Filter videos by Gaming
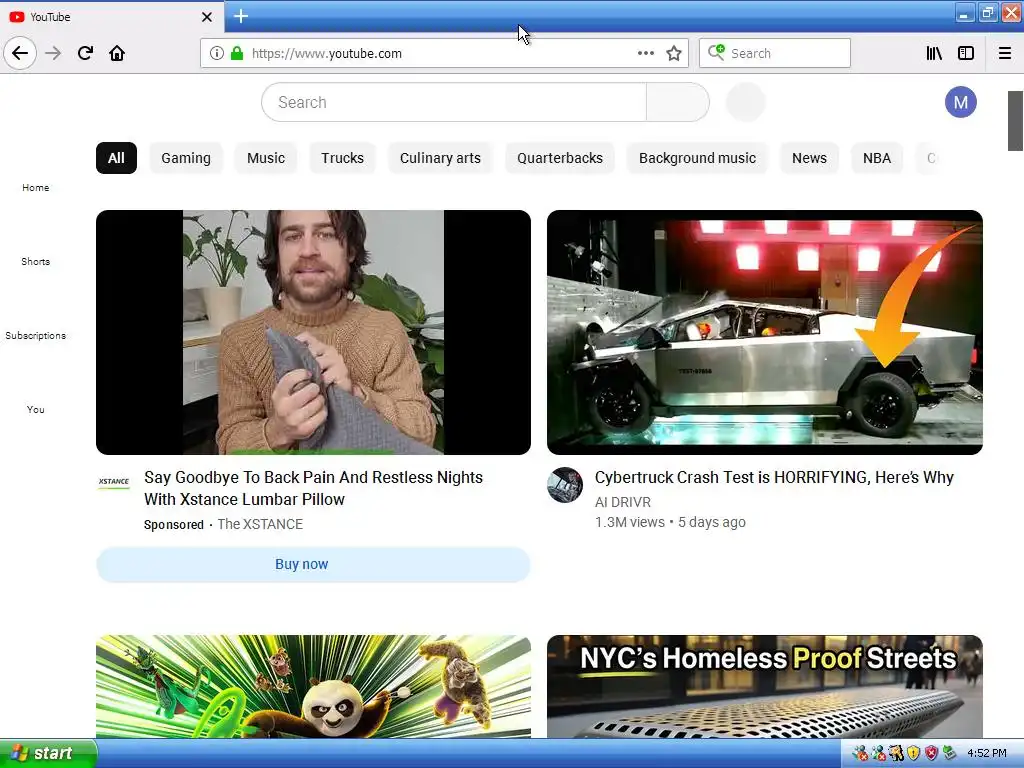 pyautogui.click(x=186, y=158)
